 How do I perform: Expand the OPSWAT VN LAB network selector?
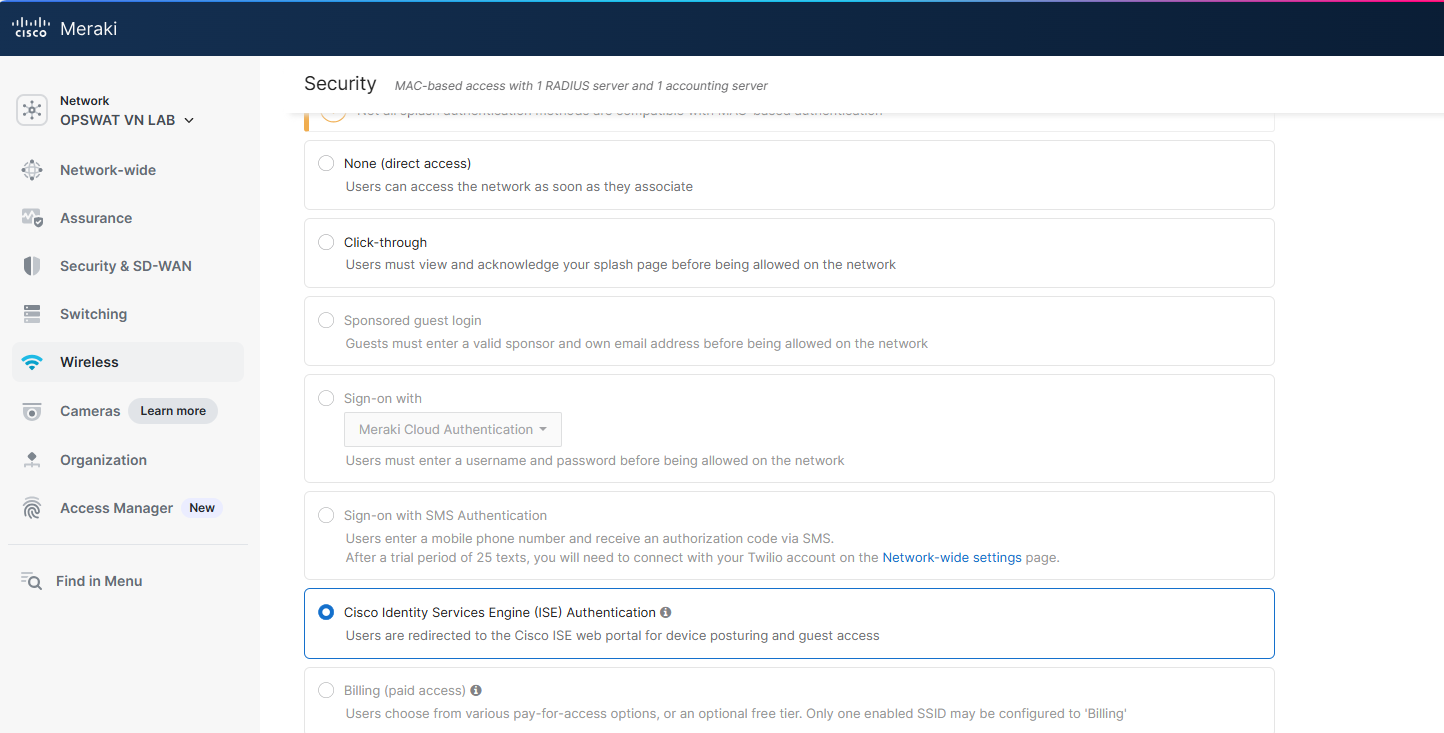(x=127, y=120)
